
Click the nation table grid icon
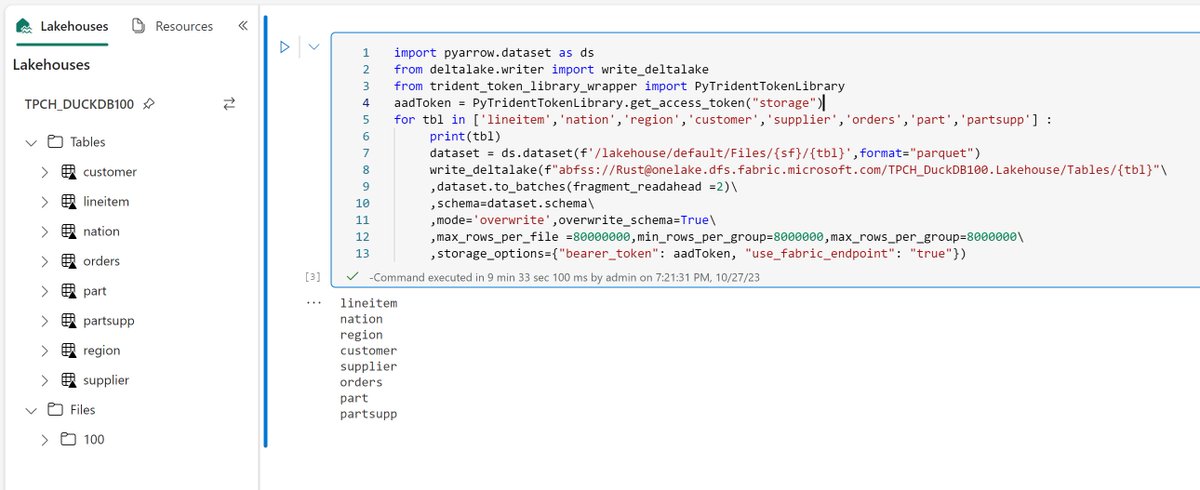(x=69, y=231)
